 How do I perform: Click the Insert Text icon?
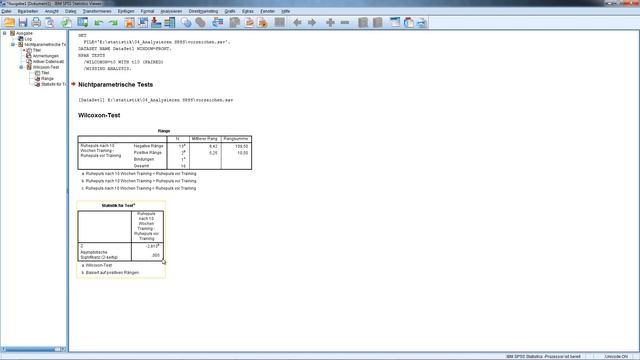(422, 22)
